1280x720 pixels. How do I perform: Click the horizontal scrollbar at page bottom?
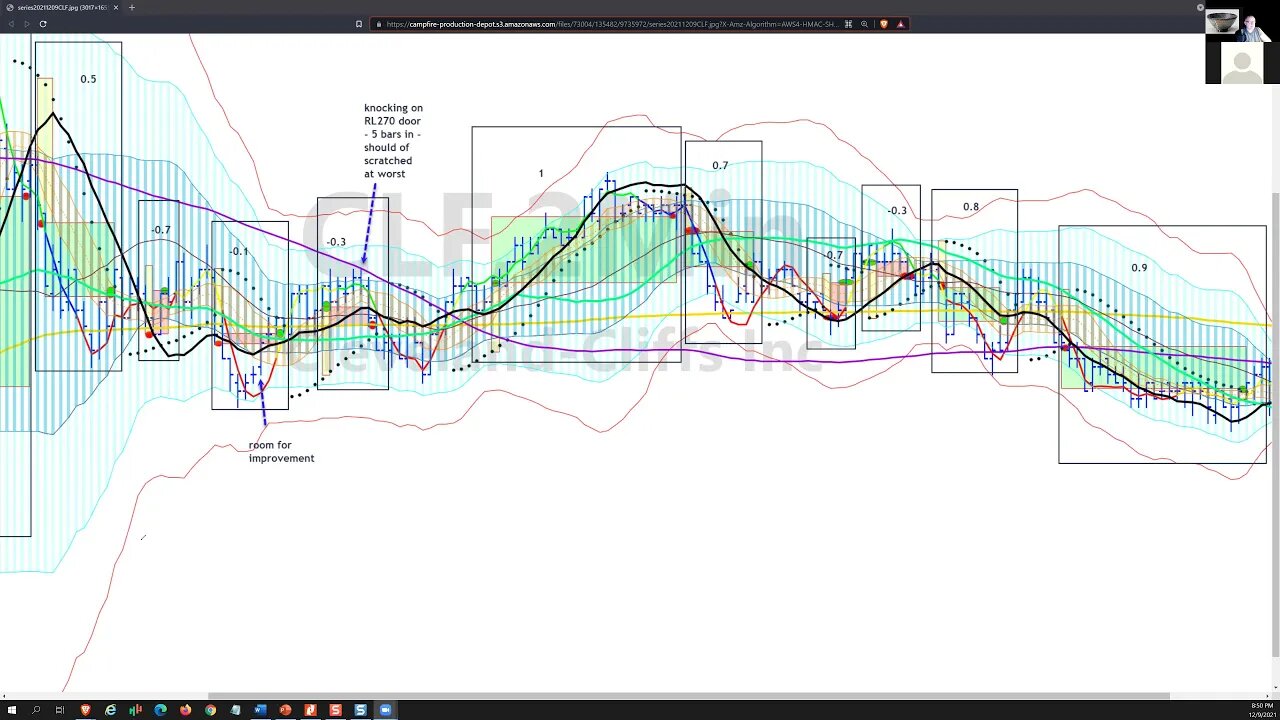point(688,696)
